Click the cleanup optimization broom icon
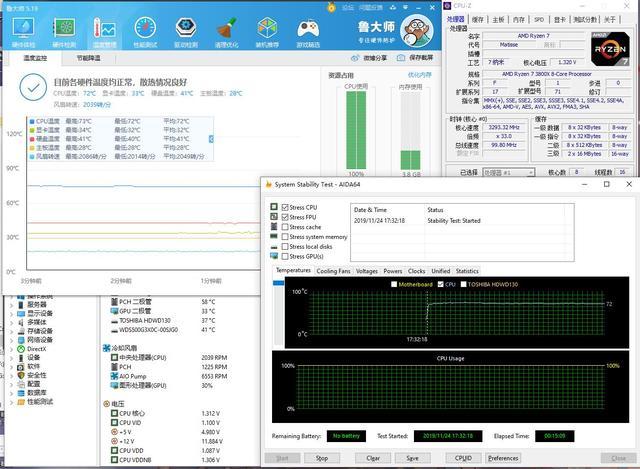Screen dimensions: 640x469 227,30
